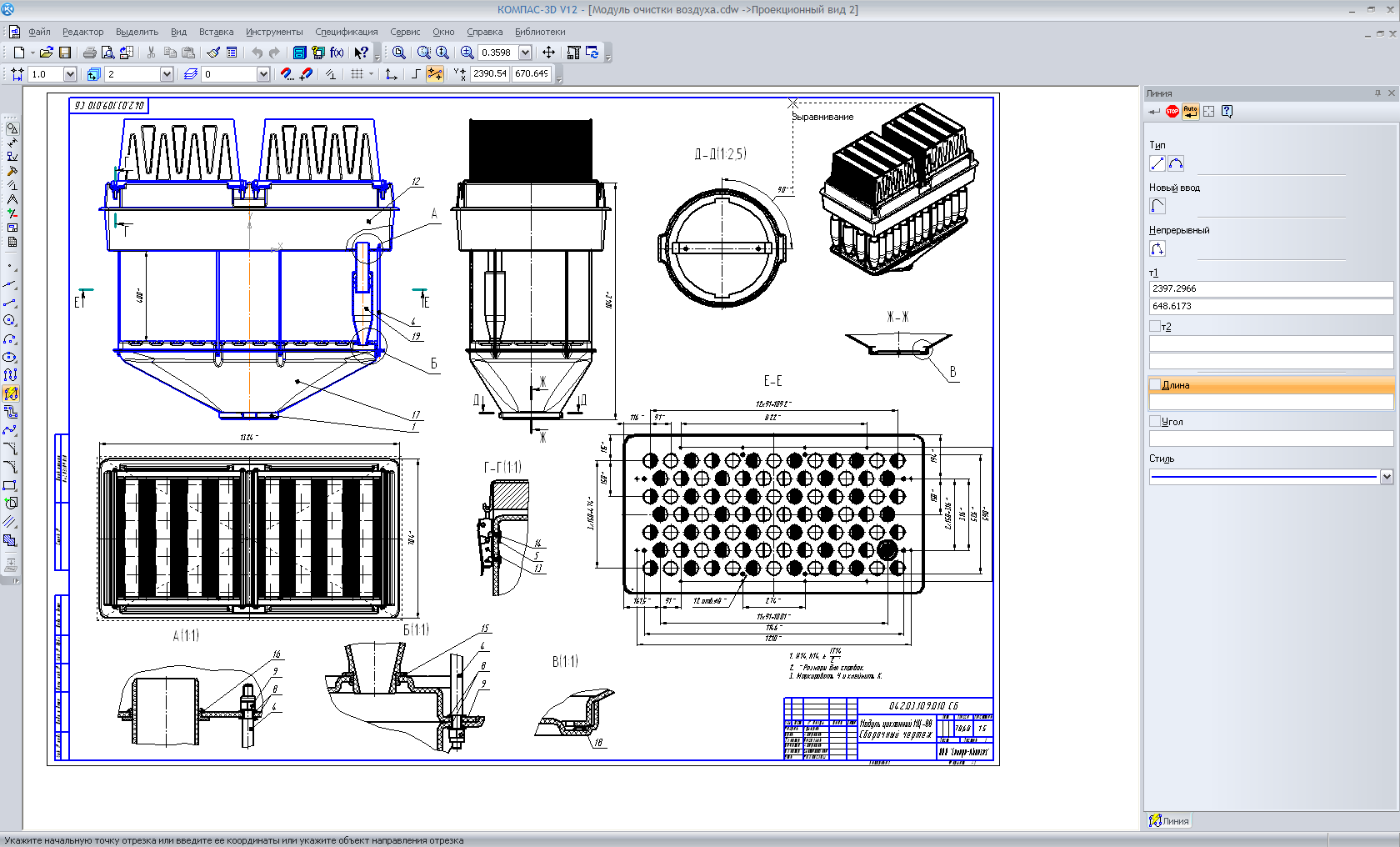The width and height of the screenshot is (1400, 847).
Task: Select the arc segment type icon
Action: click(1176, 163)
